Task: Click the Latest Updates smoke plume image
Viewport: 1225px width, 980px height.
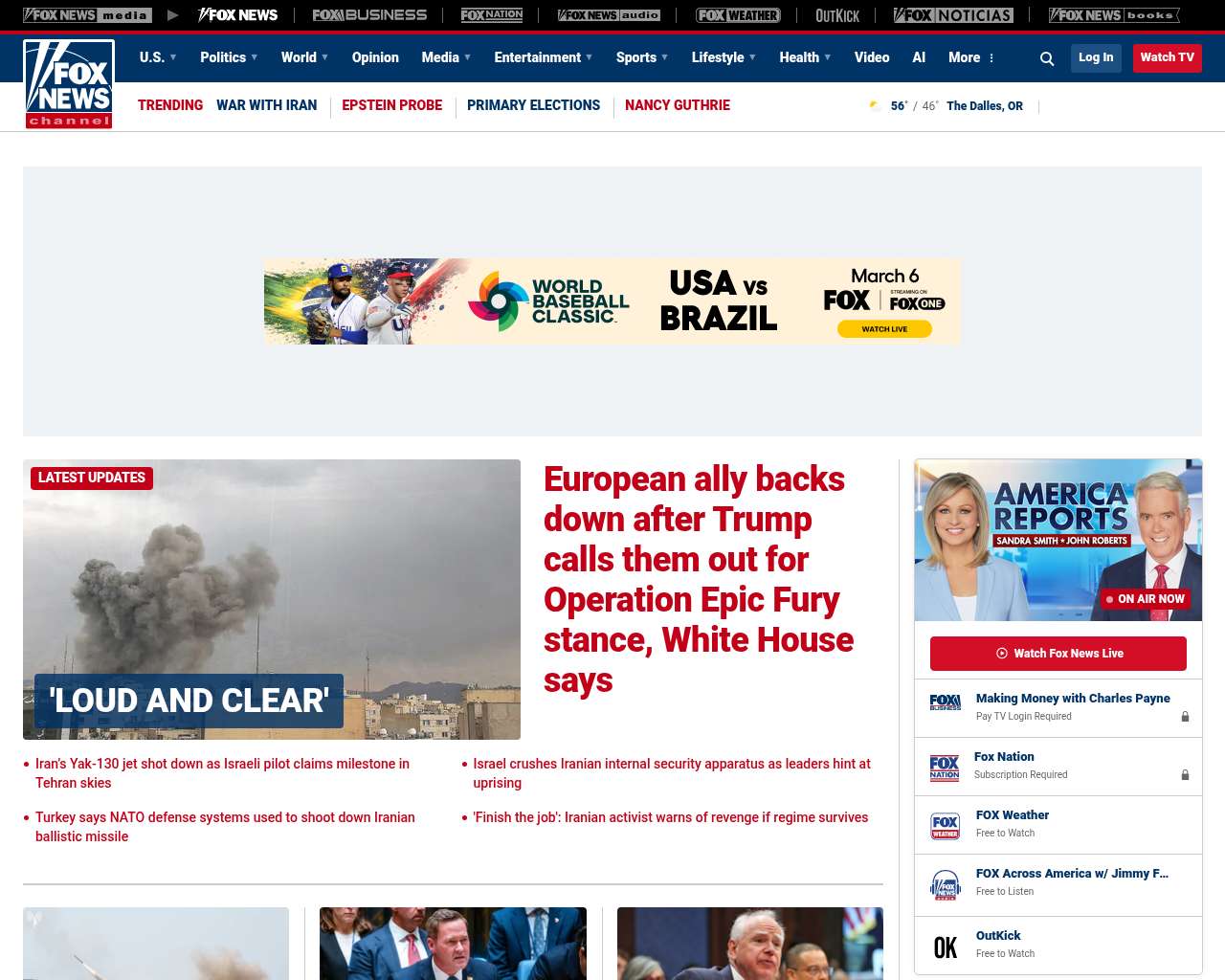Action: (x=272, y=599)
